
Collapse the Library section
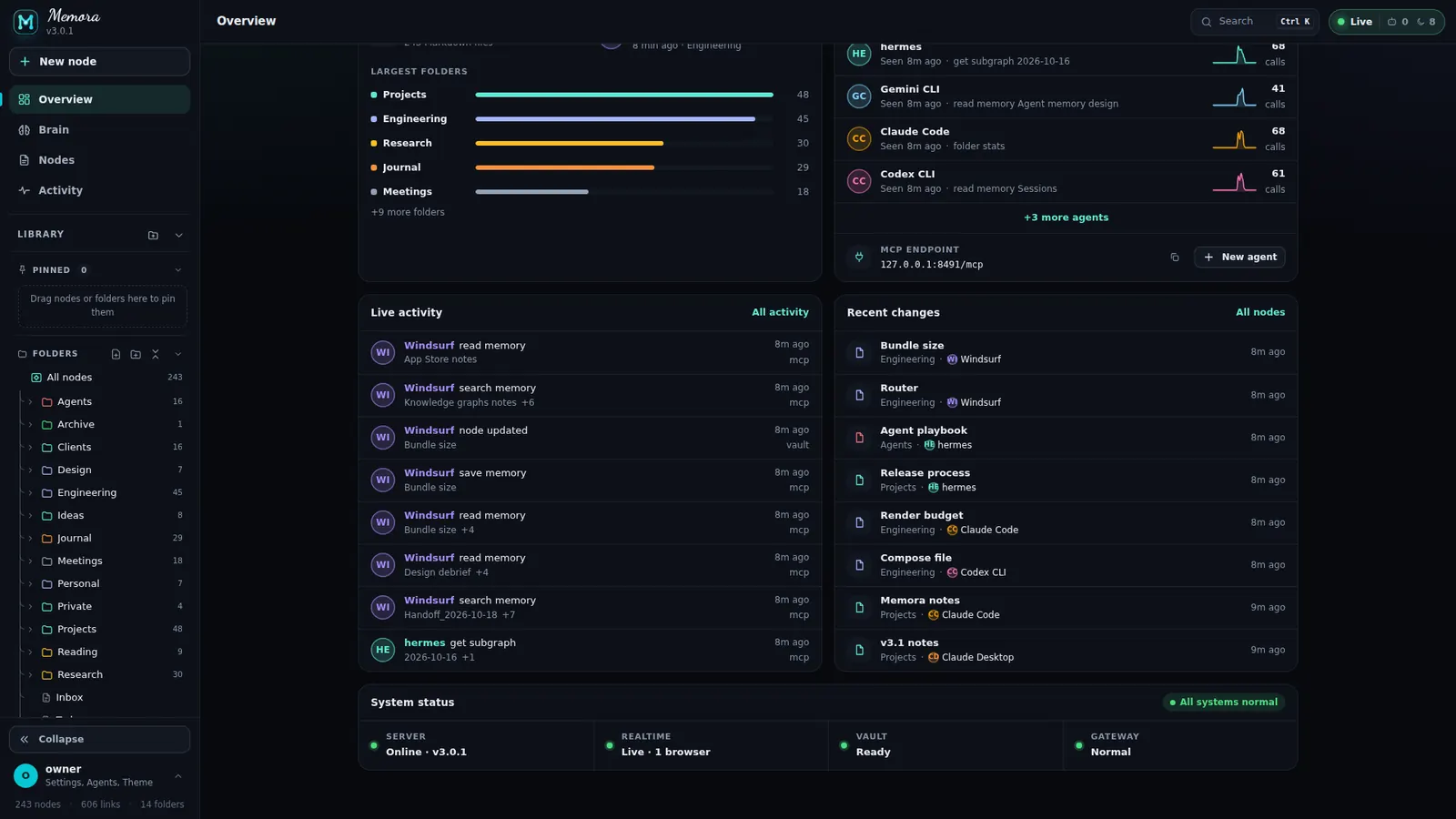coord(178,235)
